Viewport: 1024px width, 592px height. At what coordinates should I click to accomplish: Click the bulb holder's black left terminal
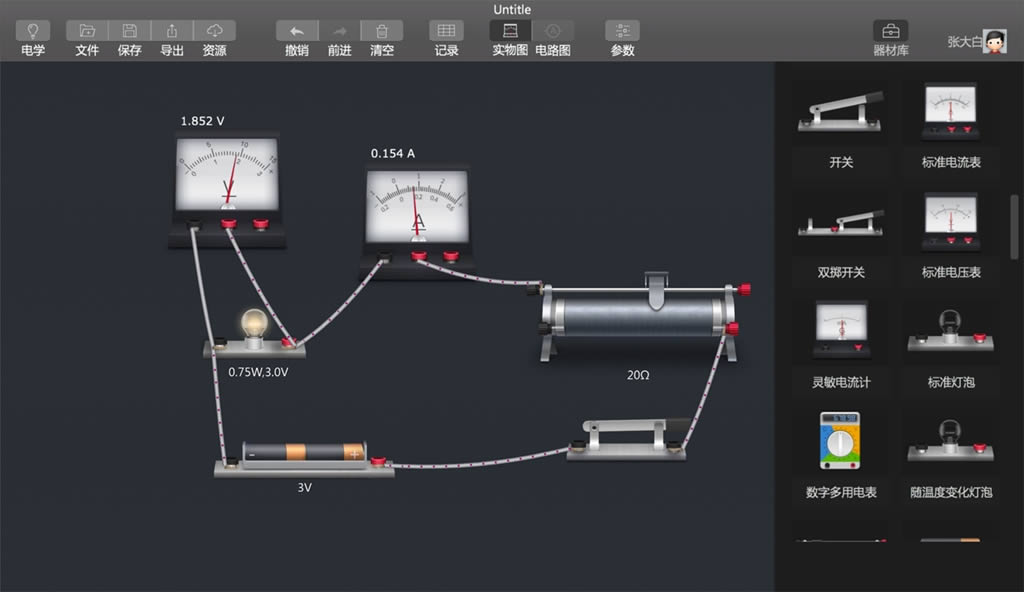221,342
